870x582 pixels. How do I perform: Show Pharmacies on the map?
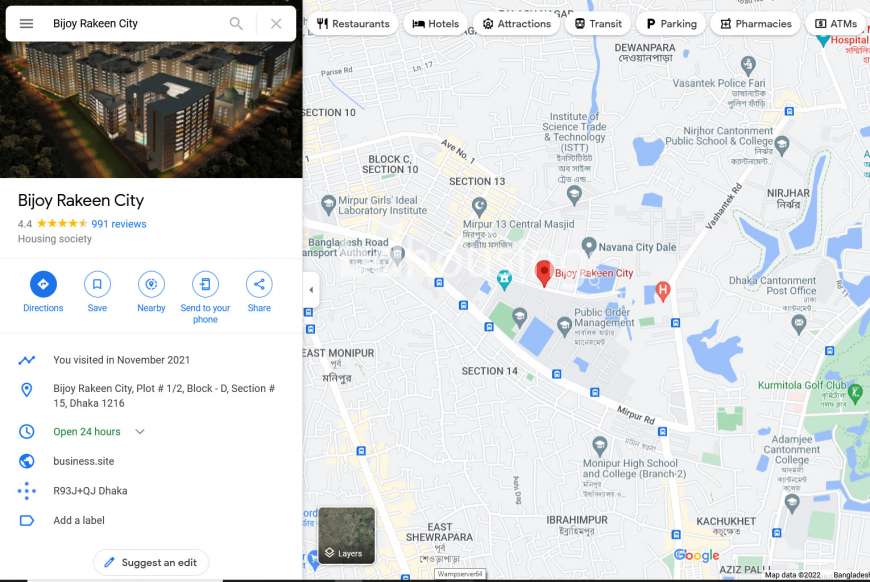click(x=756, y=24)
